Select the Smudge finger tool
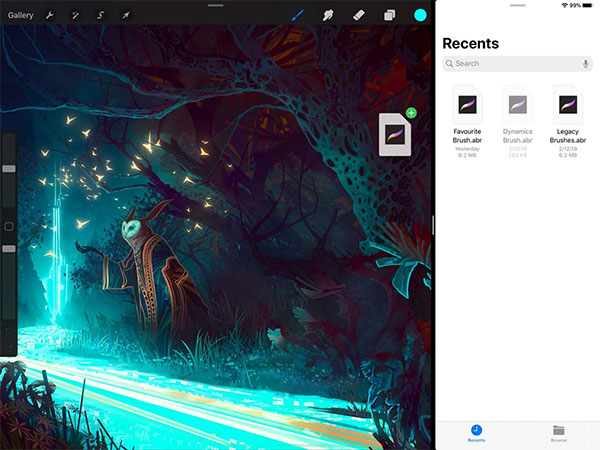 pos(327,16)
